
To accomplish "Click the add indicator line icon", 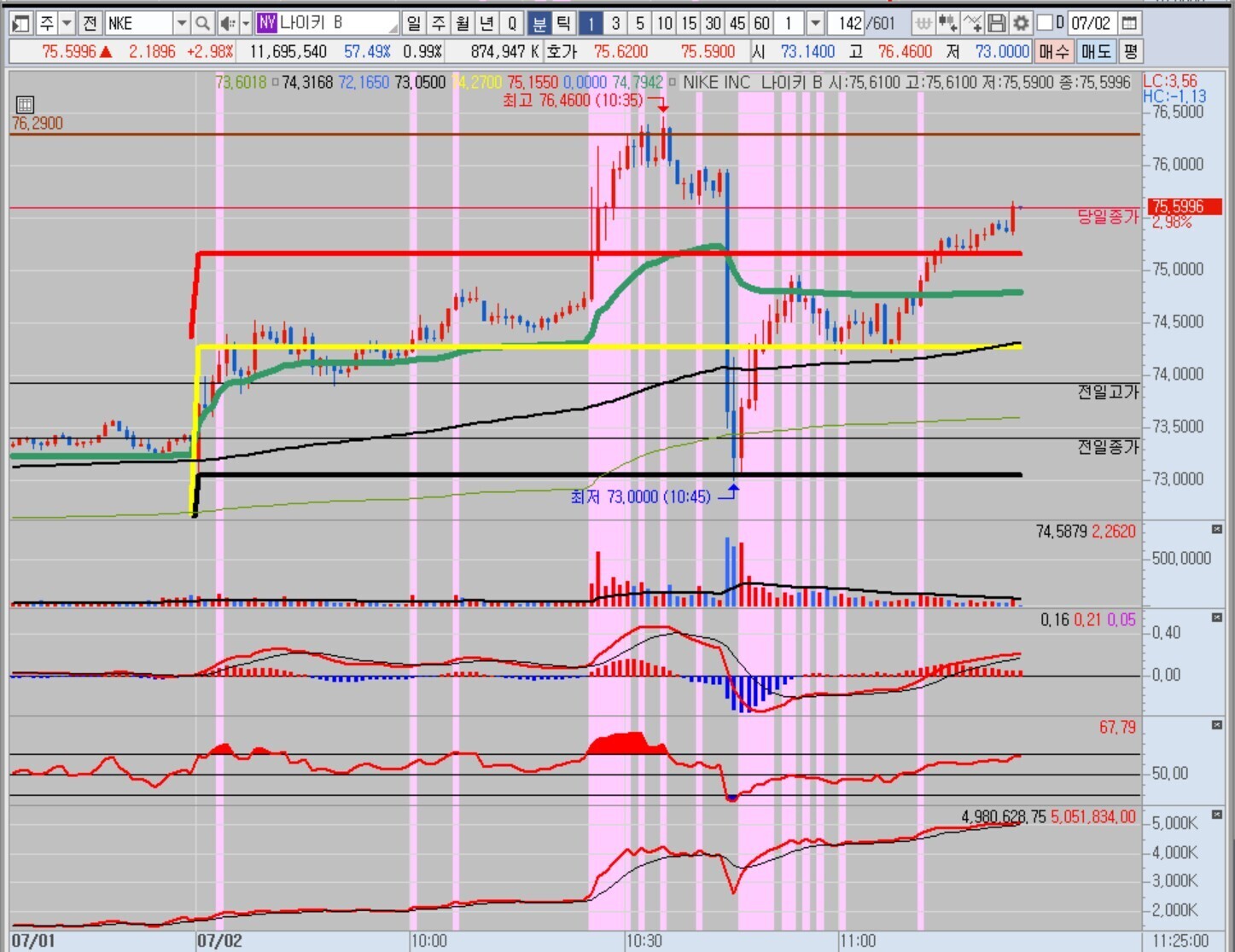I will tap(972, 23).
